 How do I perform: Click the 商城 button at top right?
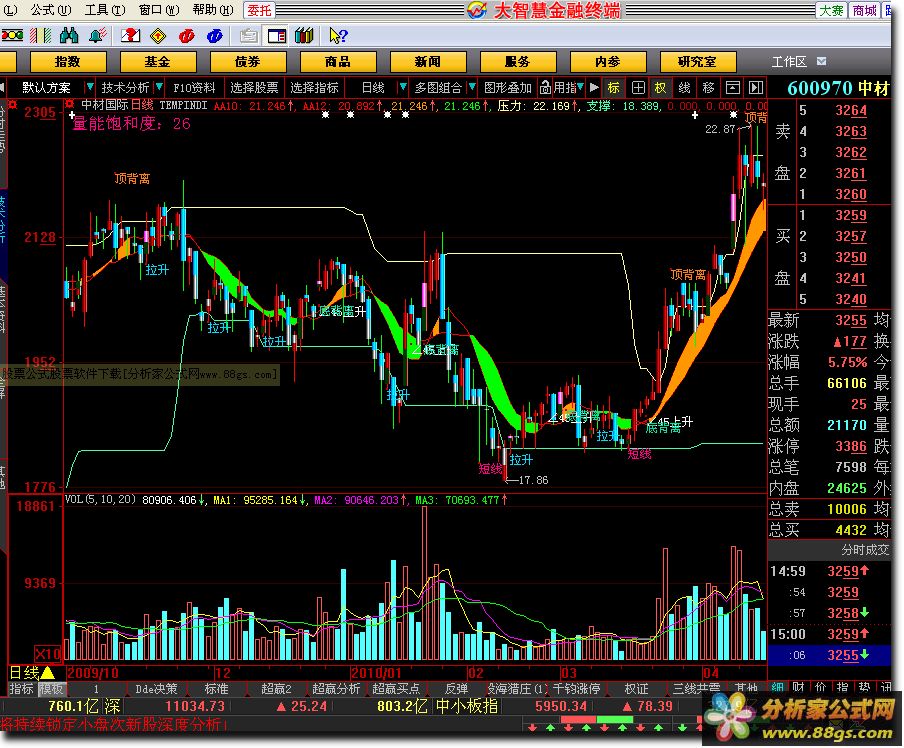[865, 10]
